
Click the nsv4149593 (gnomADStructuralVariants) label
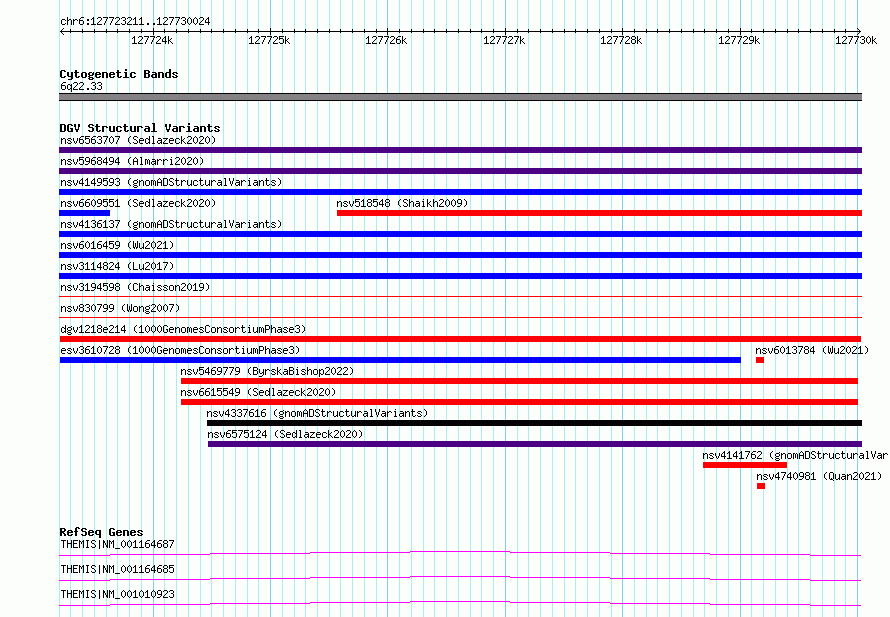tap(171, 182)
